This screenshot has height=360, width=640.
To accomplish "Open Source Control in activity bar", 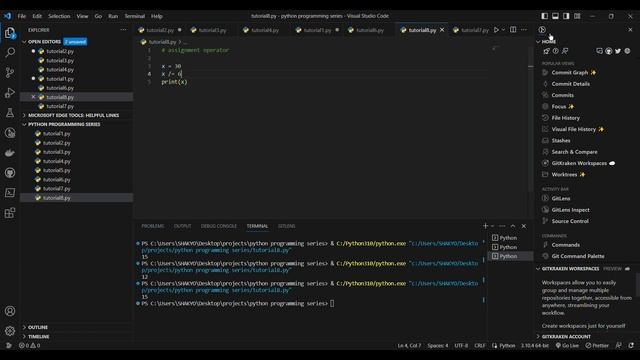I will [x=10, y=73].
